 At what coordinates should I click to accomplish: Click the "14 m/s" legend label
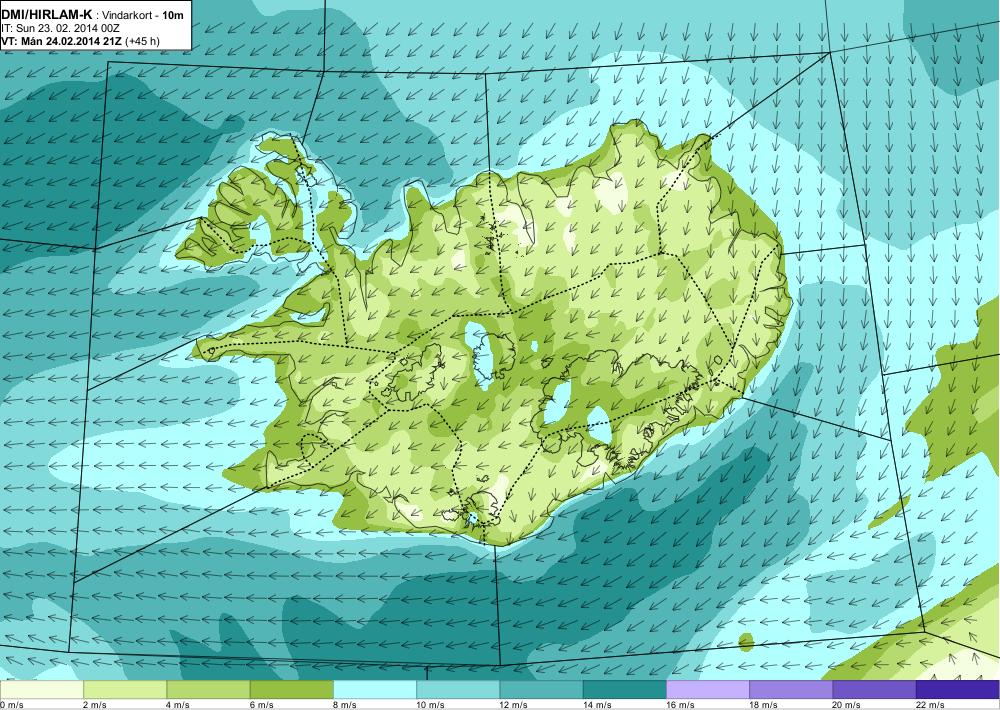coord(597,705)
